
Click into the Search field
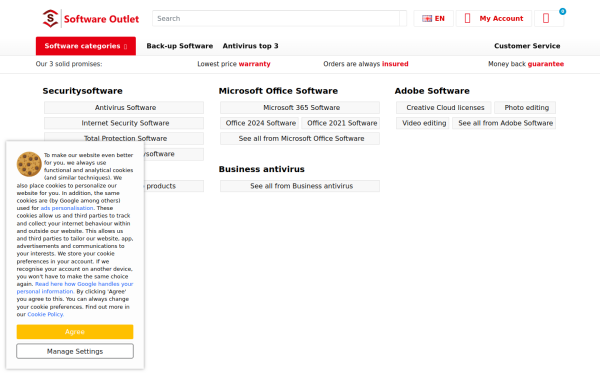[276, 18]
